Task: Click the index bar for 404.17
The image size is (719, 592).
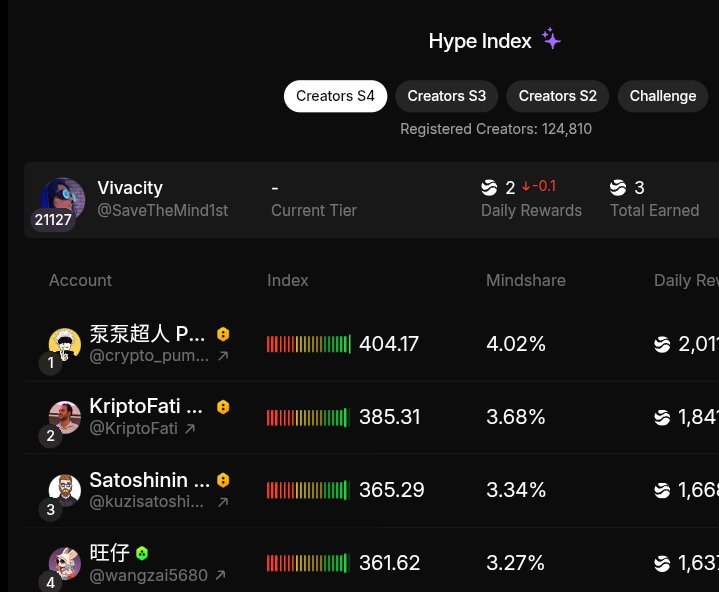Action: [309, 344]
